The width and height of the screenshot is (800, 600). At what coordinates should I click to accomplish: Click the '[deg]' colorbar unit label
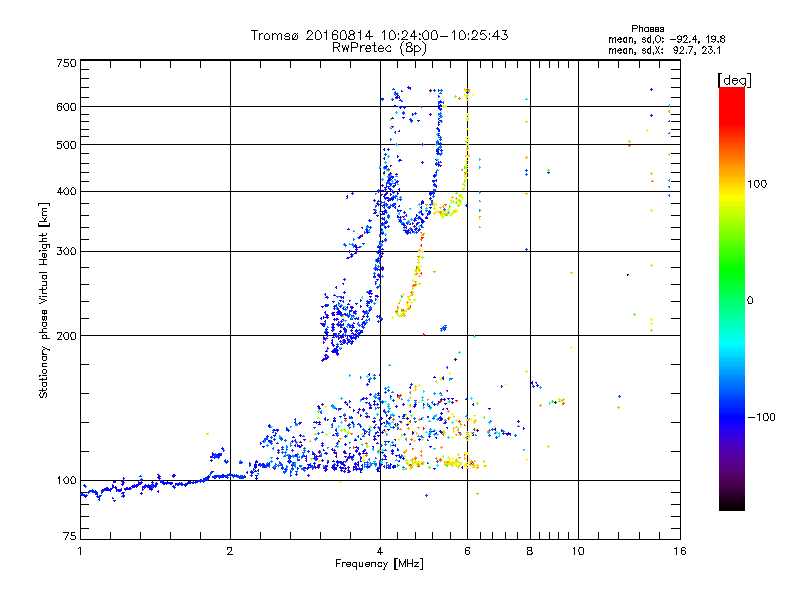pyautogui.click(x=734, y=80)
